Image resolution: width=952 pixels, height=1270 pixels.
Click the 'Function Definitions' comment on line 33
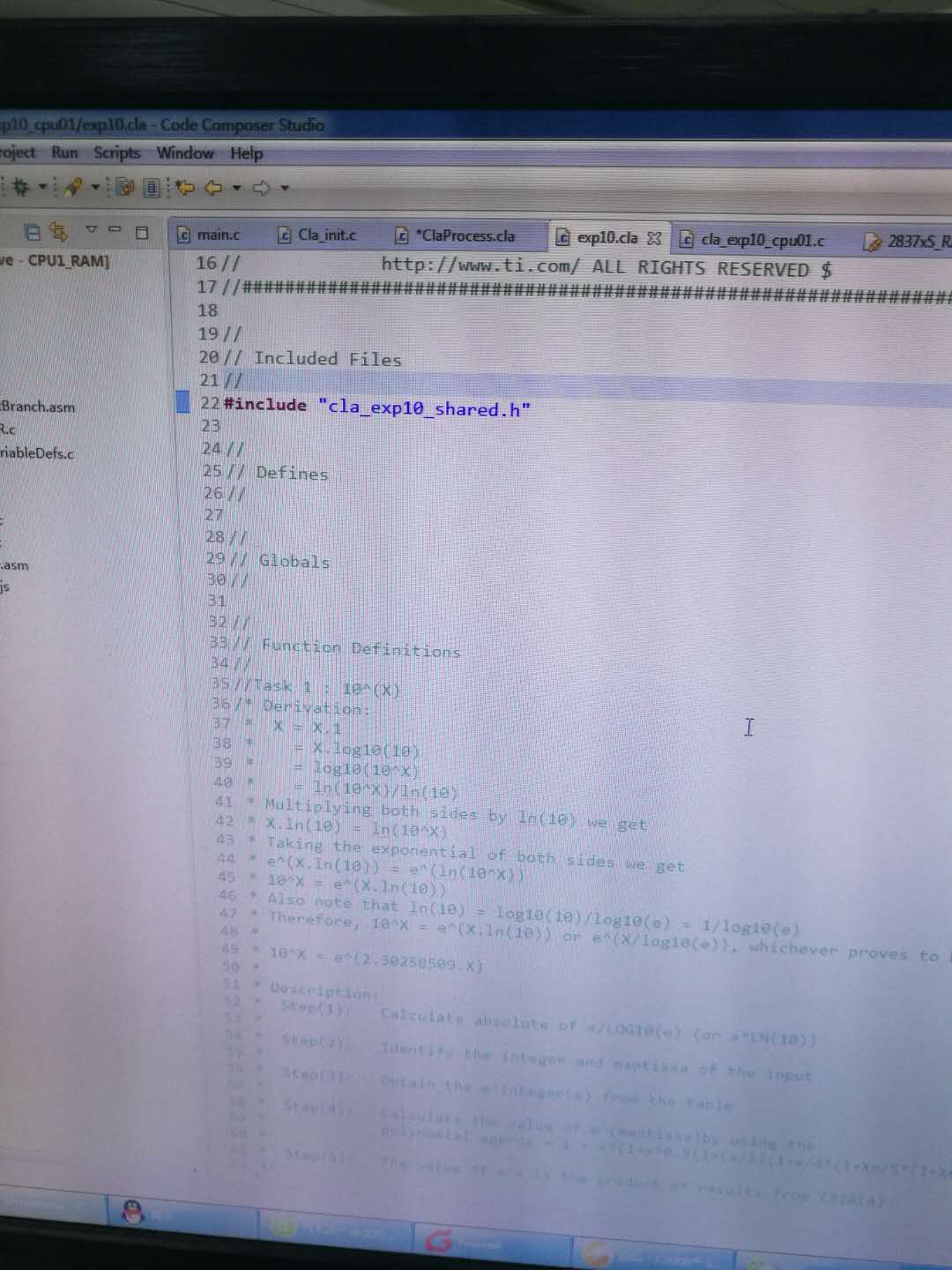361,648
